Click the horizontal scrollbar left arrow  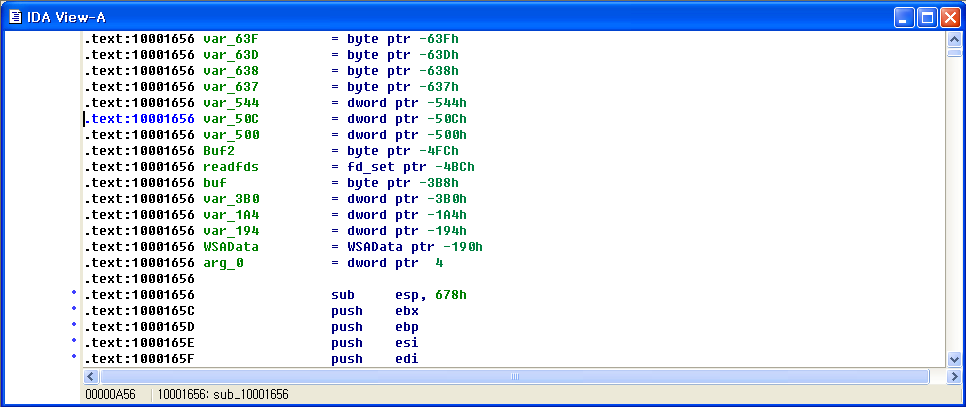click(x=91, y=376)
